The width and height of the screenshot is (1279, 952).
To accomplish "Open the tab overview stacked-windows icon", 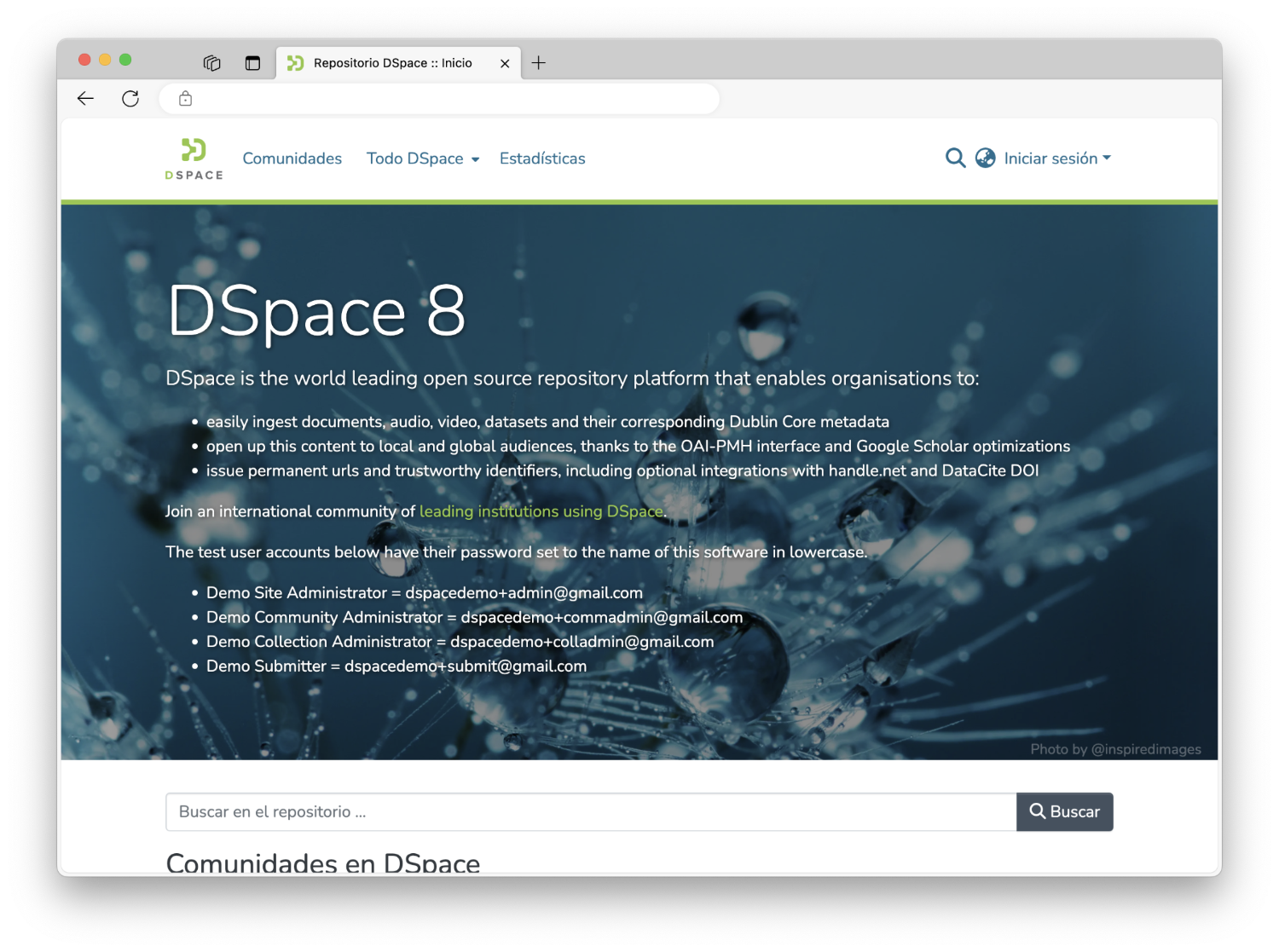I will tap(212, 63).
